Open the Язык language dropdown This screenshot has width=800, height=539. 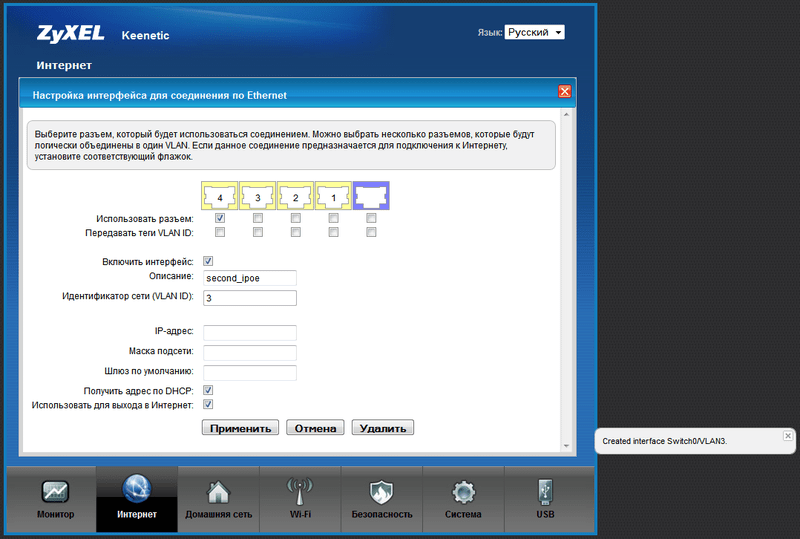click(534, 32)
